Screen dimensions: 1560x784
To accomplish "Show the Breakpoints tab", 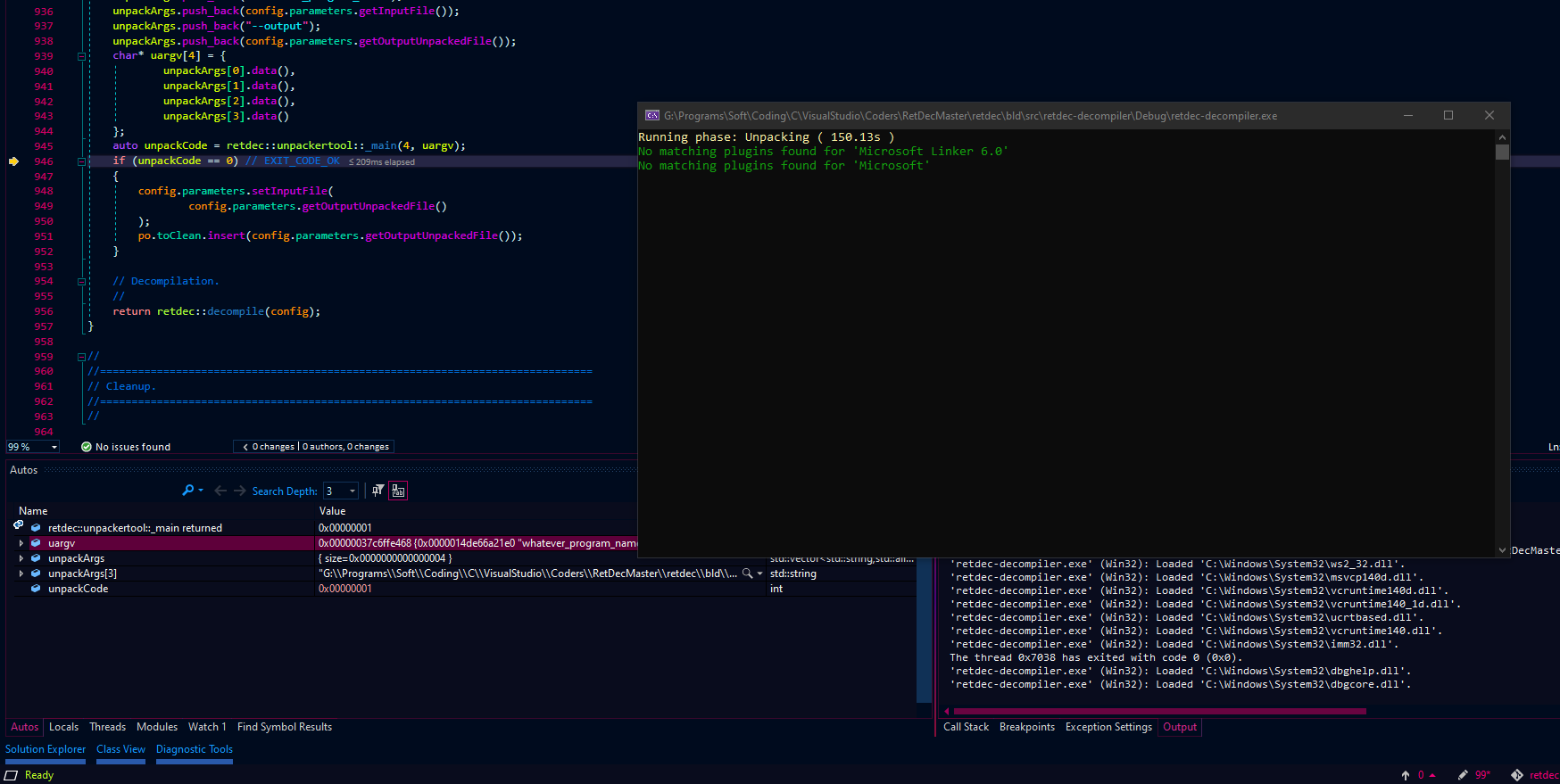I will click(x=1027, y=727).
